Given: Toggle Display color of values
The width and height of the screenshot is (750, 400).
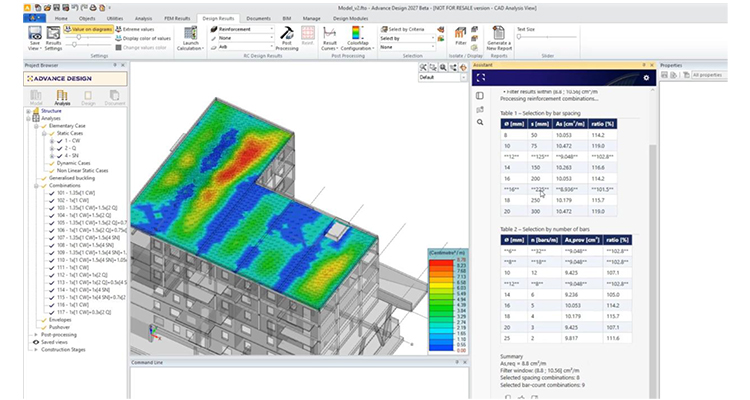Looking at the screenshot, I should 143,38.
